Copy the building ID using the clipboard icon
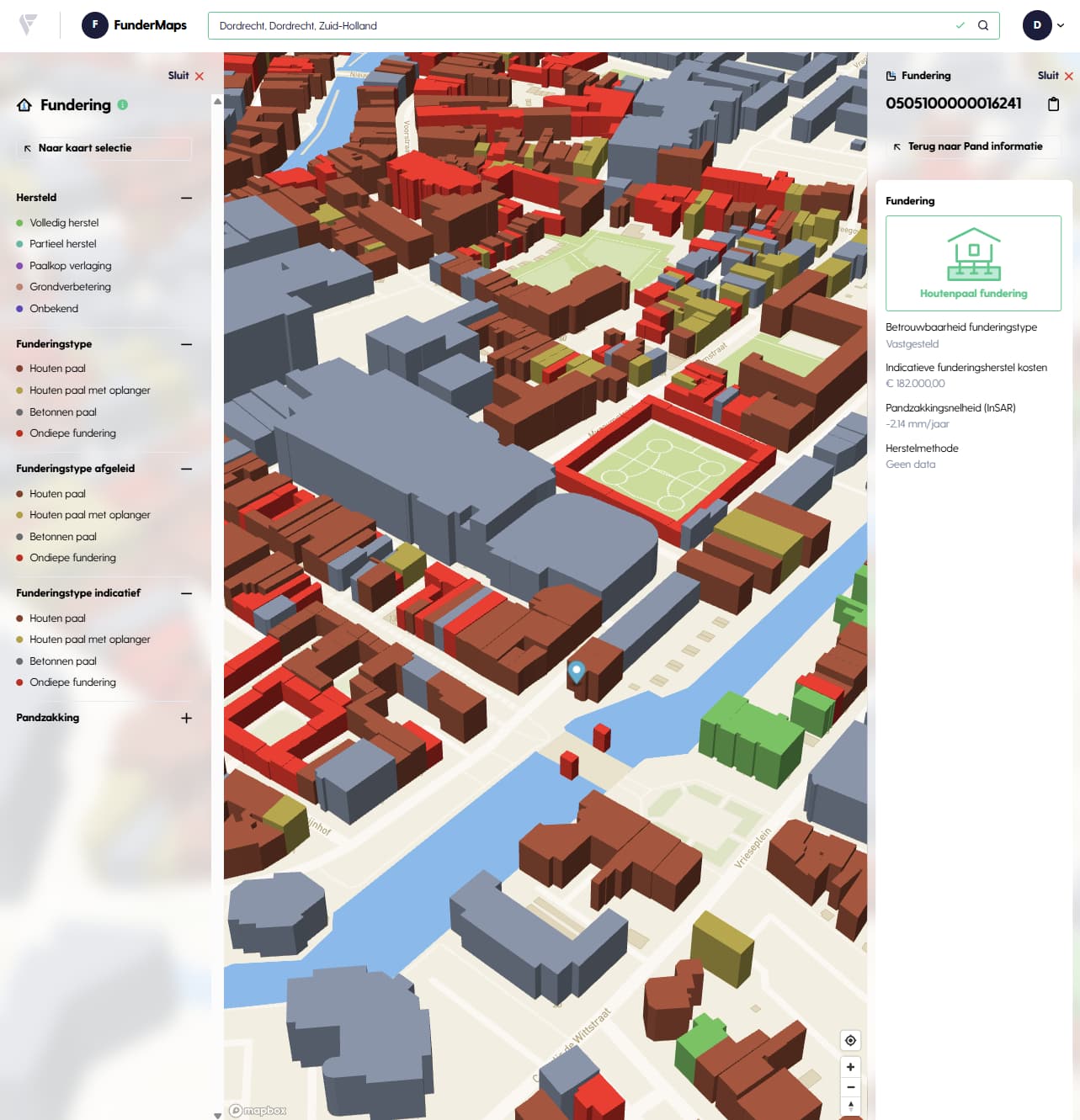 1052,104
